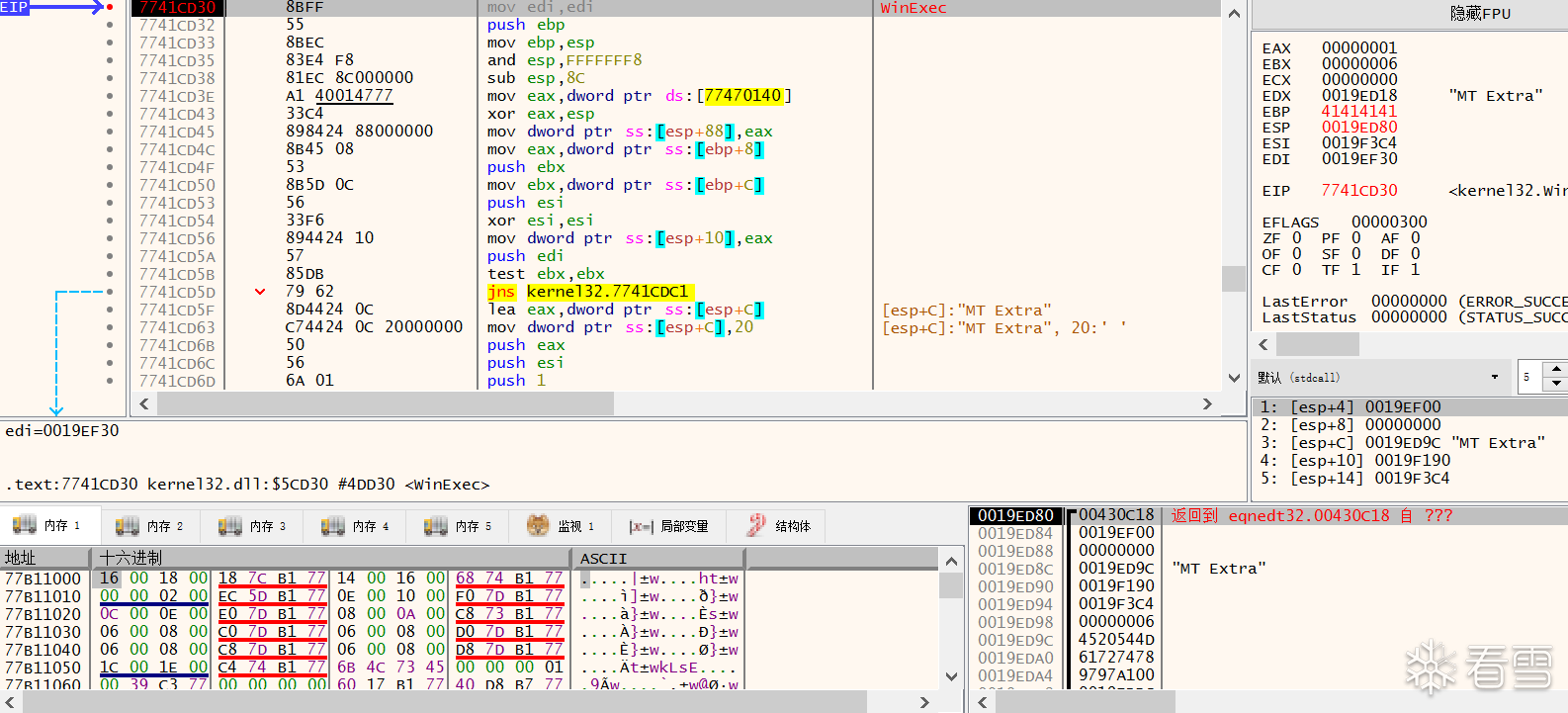The image size is (1568, 713).
Task: Click the 局部变量 local variables icon
Action: pyautogui.click(x=641, y=526)
